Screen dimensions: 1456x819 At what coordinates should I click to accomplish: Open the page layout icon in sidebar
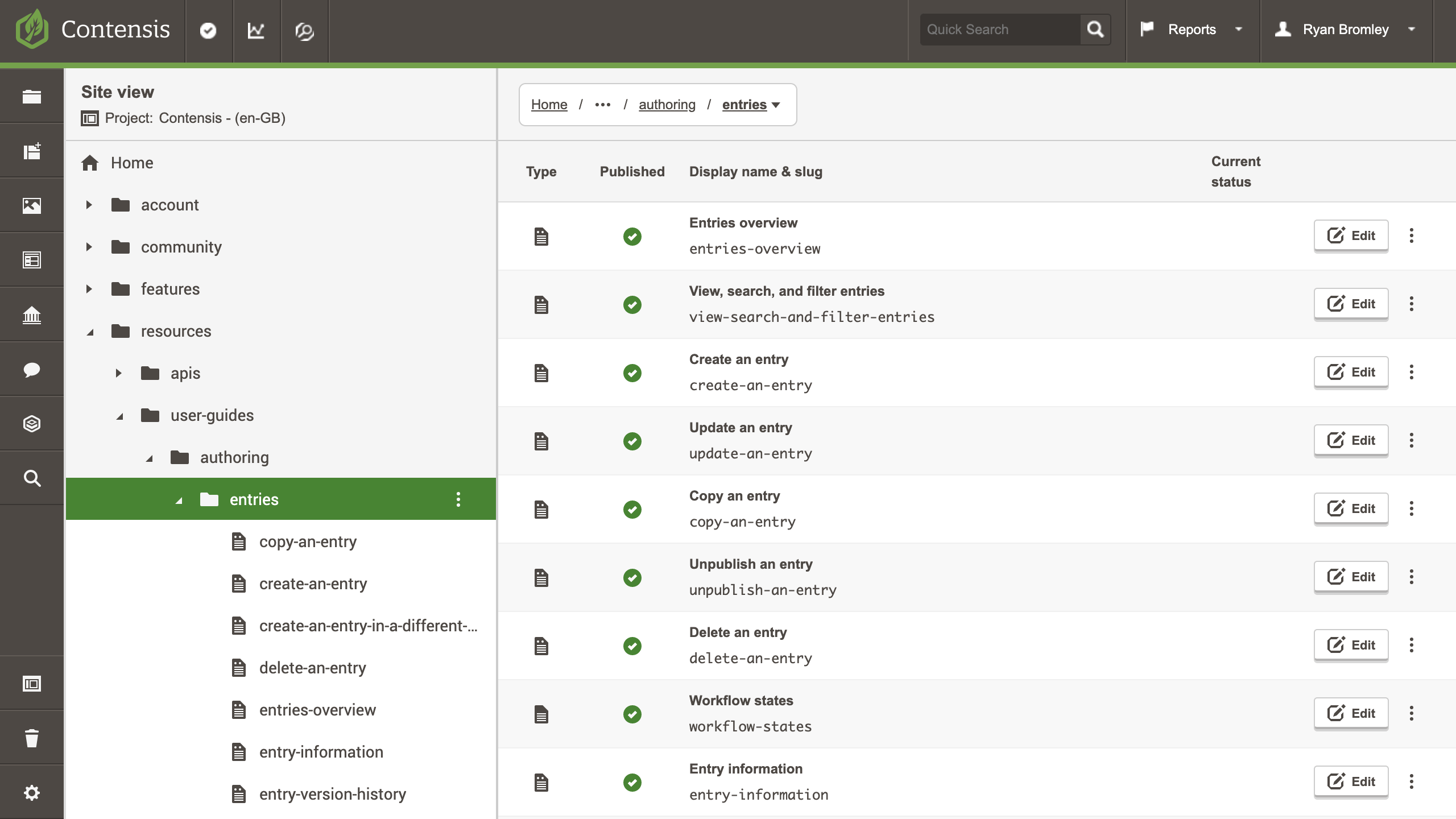pyautogui.click(x=32, y=260)
